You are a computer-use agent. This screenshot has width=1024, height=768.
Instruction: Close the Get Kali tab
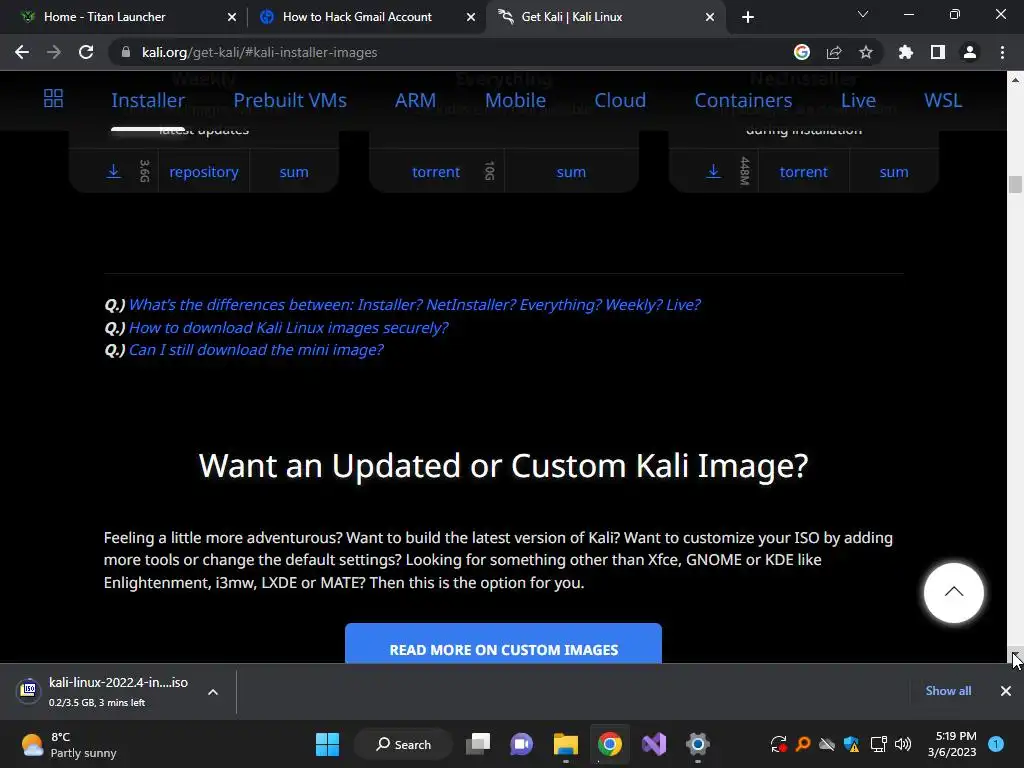click(710, 17)
